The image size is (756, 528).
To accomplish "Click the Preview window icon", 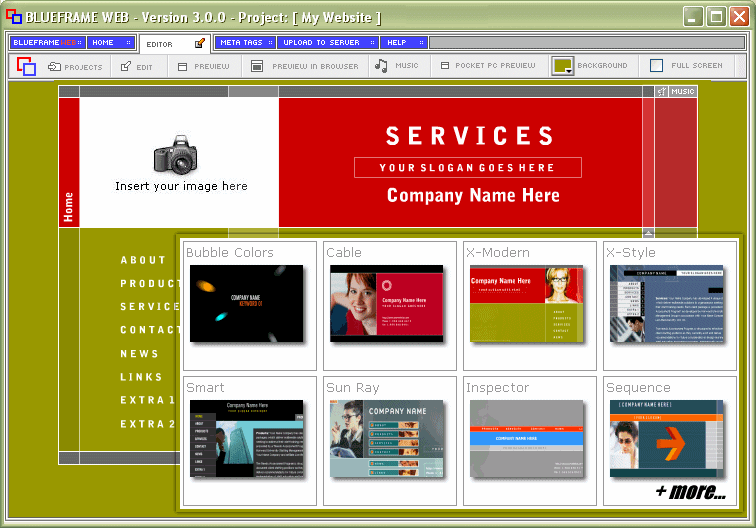I will (x=183, y=67).
